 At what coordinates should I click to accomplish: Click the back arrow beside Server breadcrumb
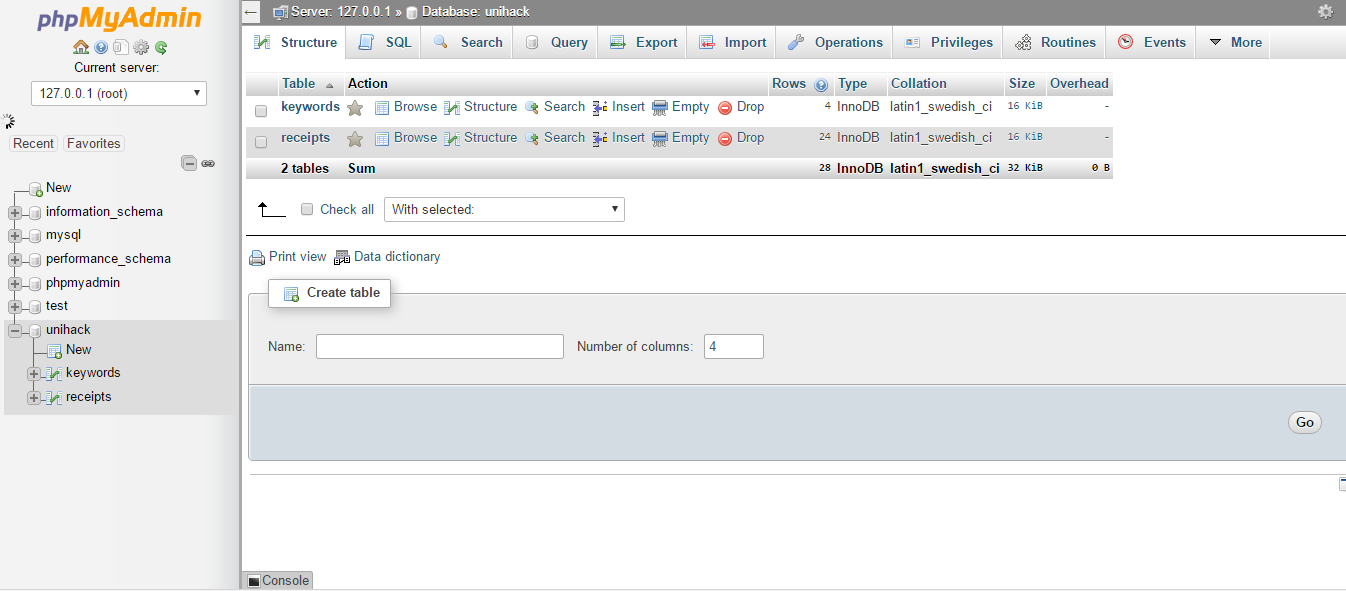(x=252, y=12)
